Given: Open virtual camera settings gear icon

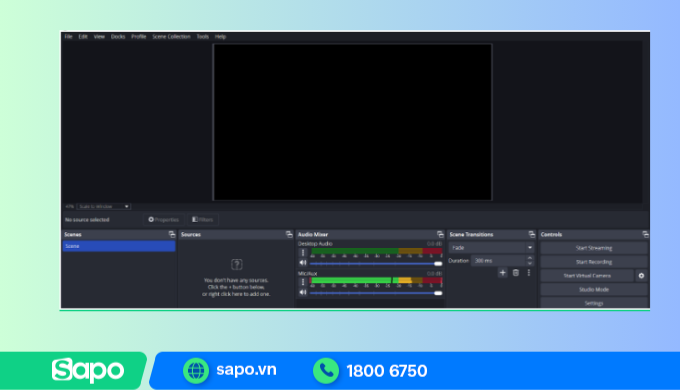Looking at the screenshot, I should (641, 275).
